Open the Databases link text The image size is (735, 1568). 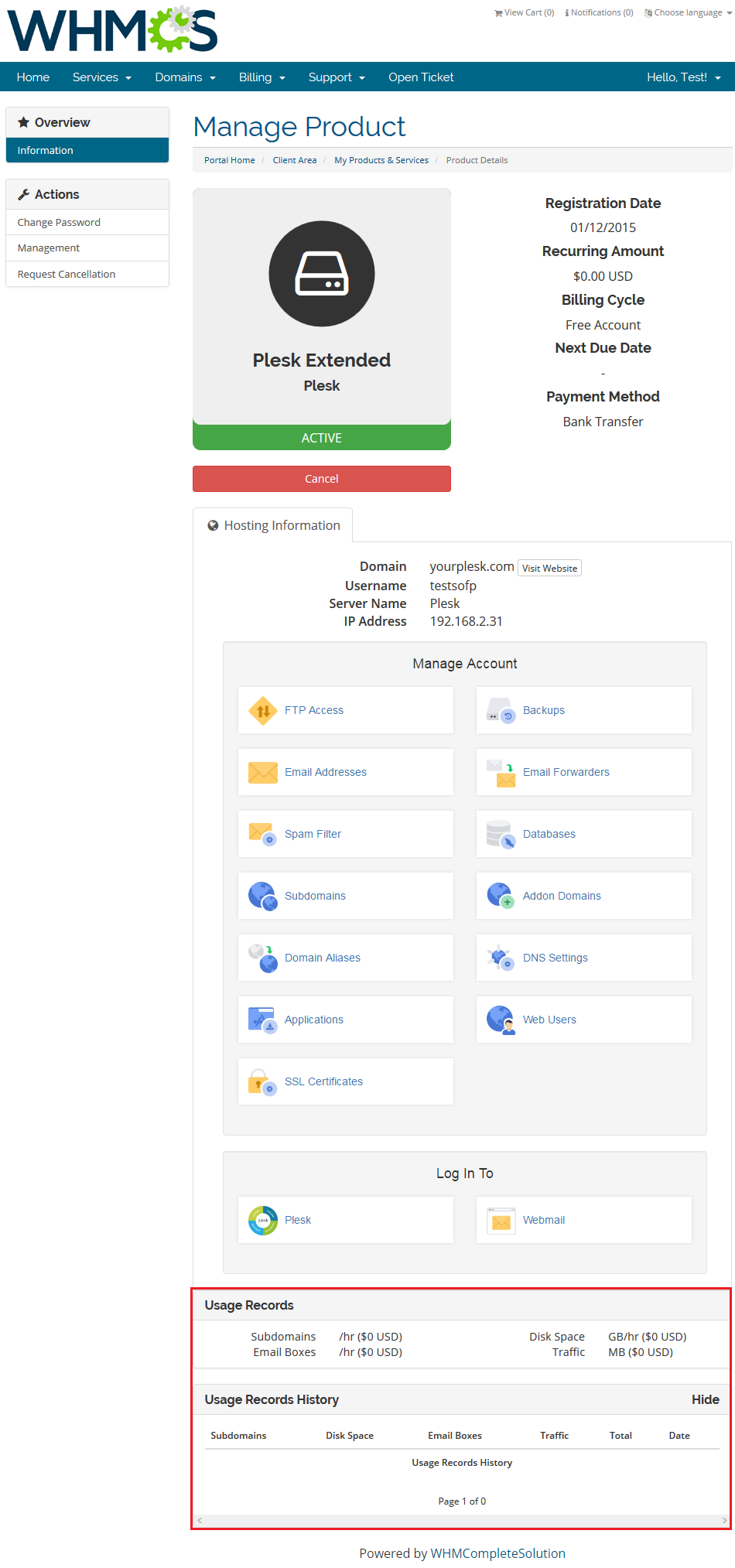[549, 834]
